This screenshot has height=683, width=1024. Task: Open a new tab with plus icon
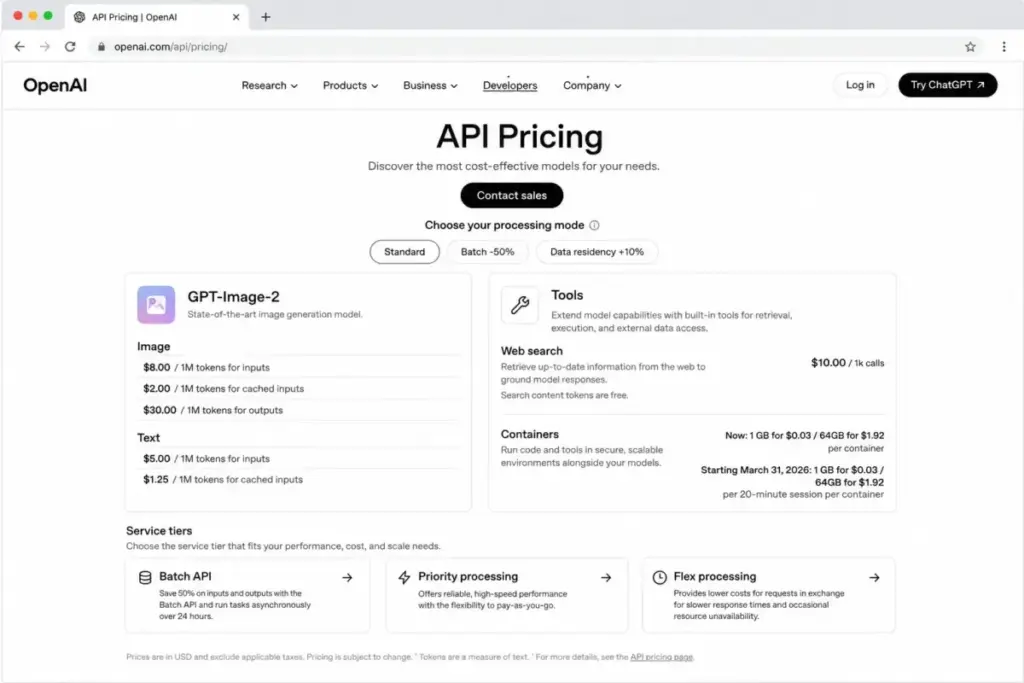click(265, 17)
